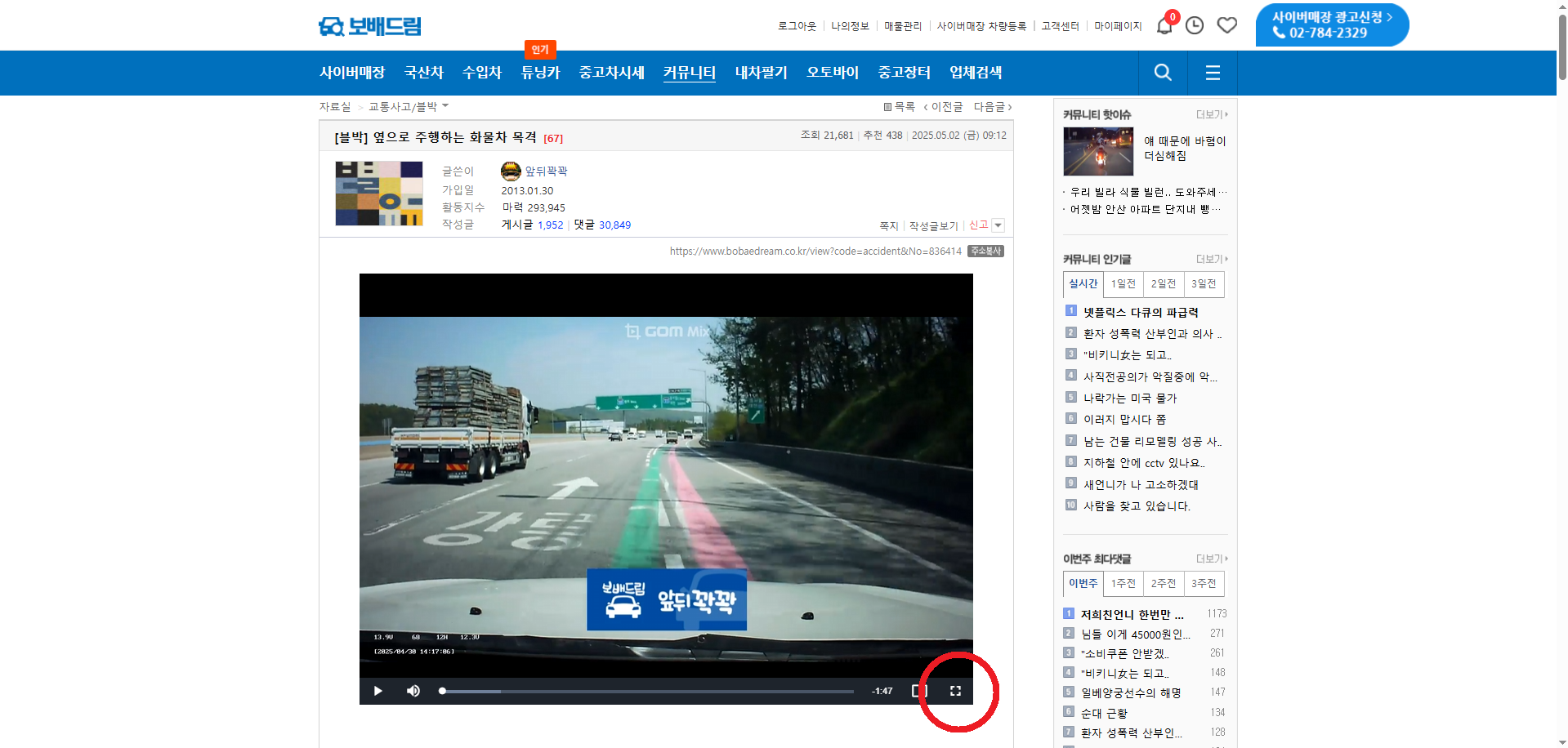Open the hamburger menu icon

[x=1213, y=73]
